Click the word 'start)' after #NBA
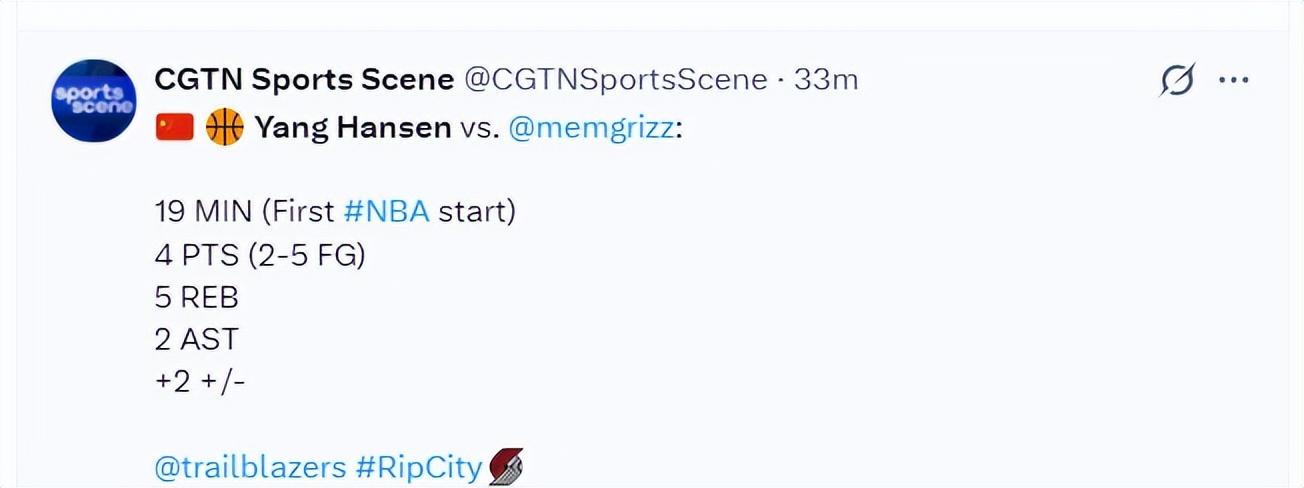1304x488 pixels. [477, 212]
